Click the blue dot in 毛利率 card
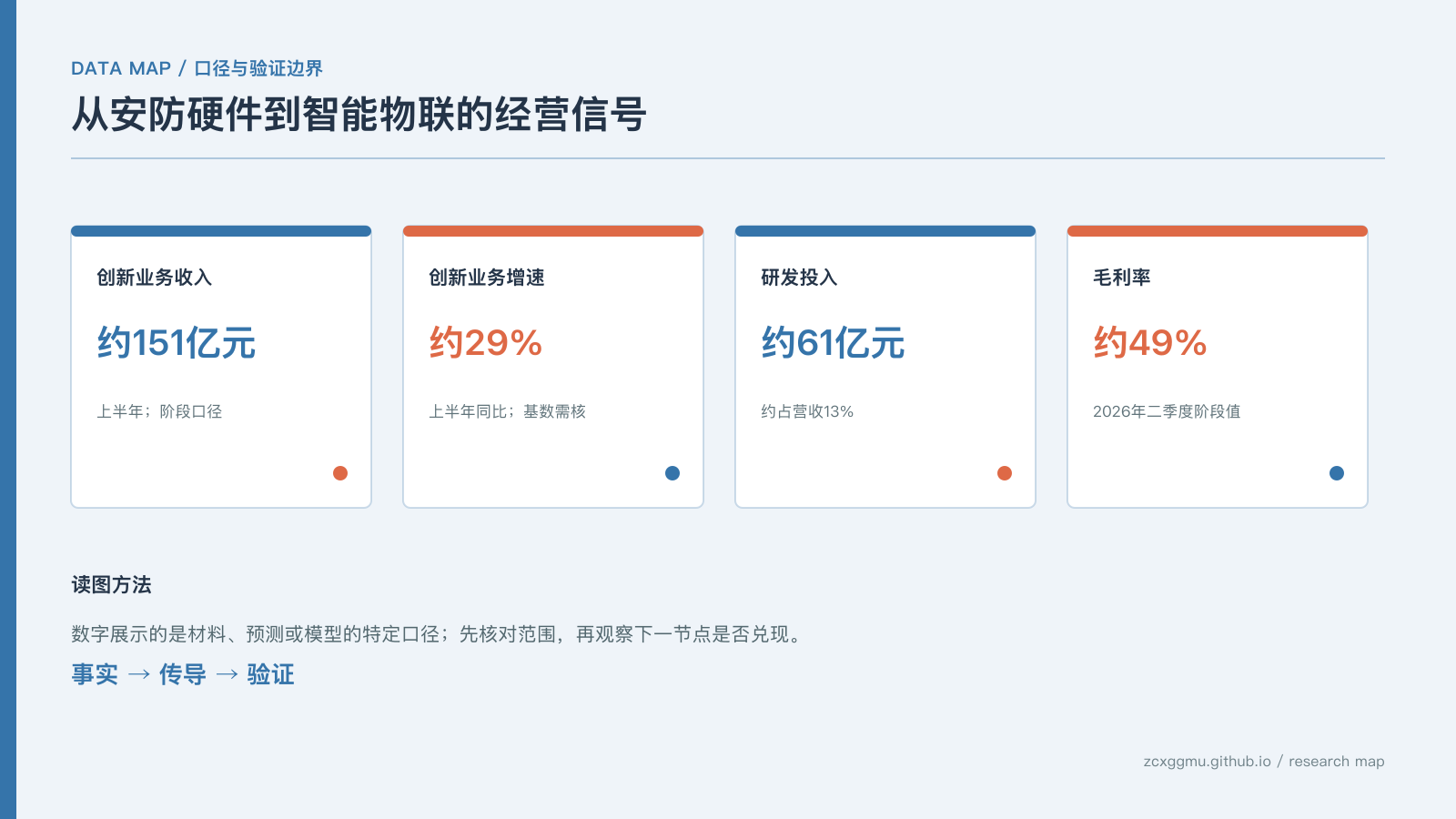 tap(1337, 473)
